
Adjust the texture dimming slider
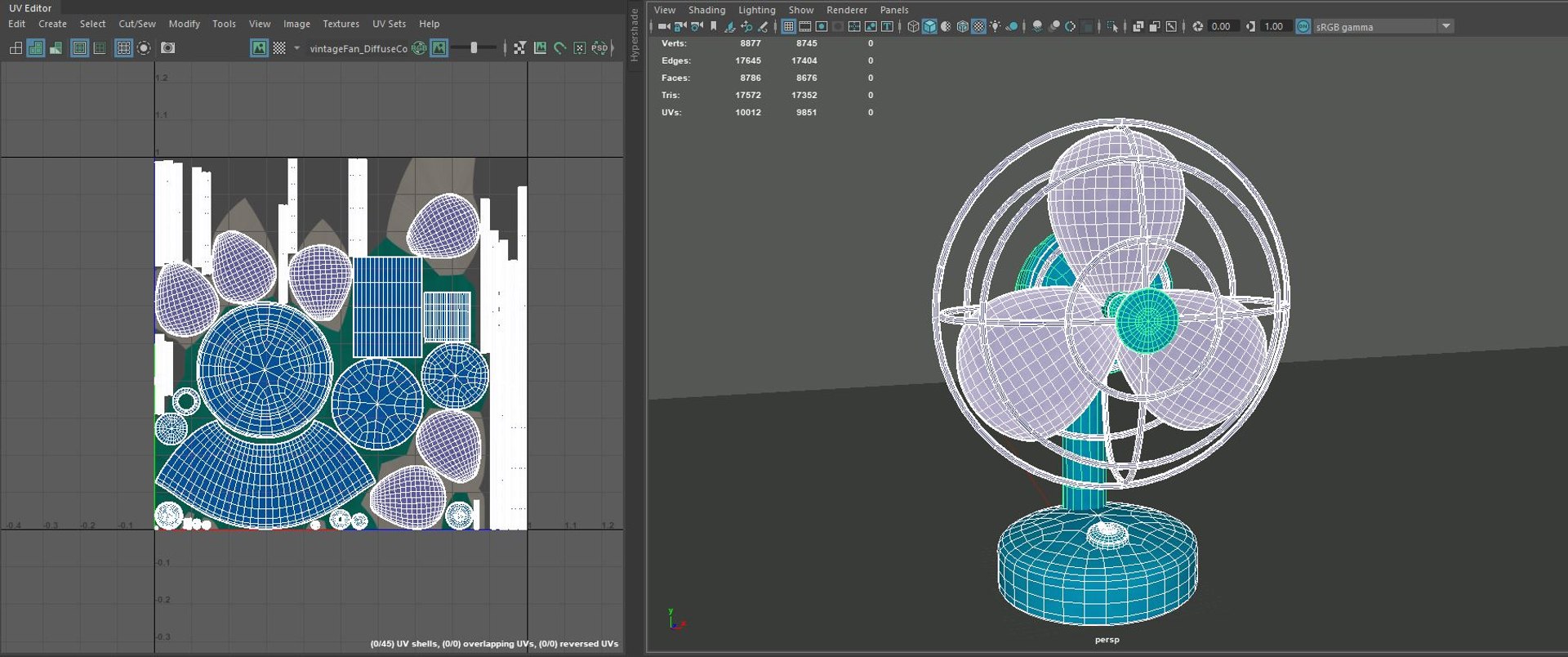(474, 48)
